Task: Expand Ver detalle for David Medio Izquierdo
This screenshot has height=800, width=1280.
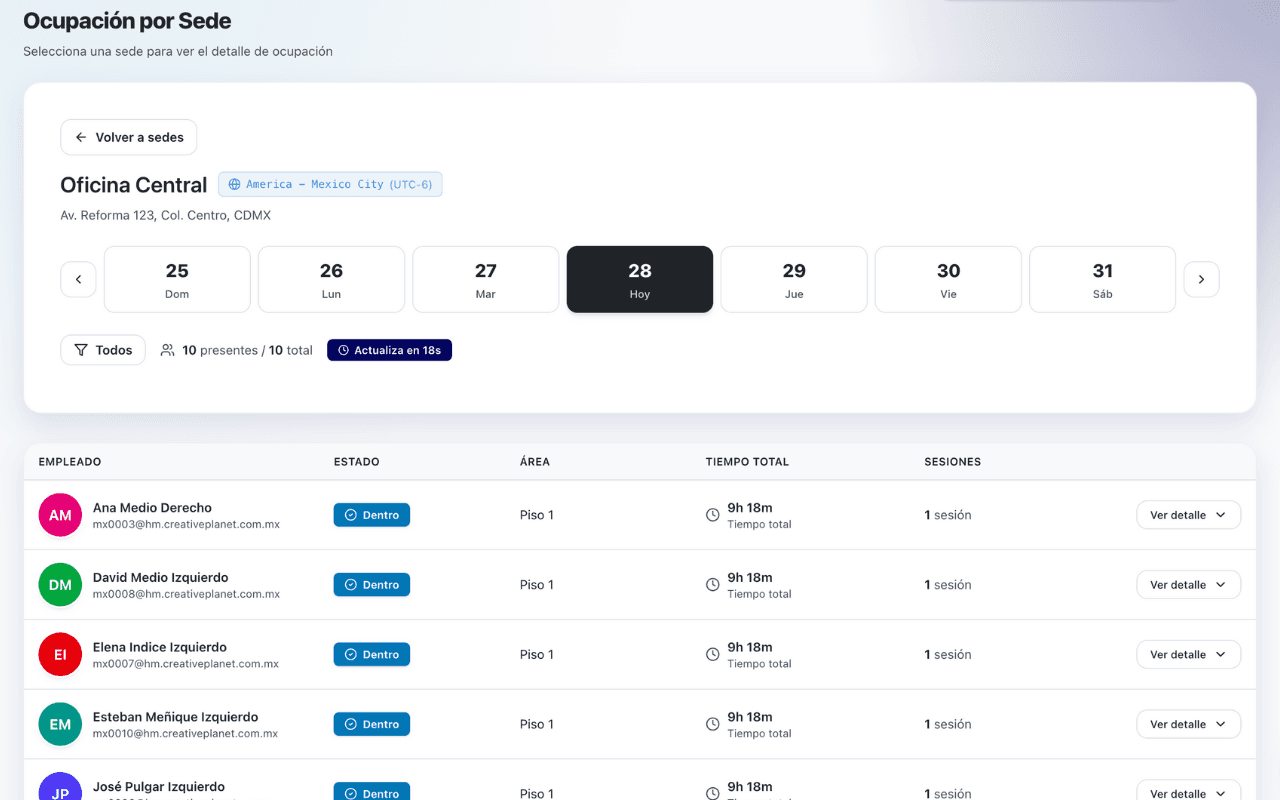Action: (x=1188, y=585)
